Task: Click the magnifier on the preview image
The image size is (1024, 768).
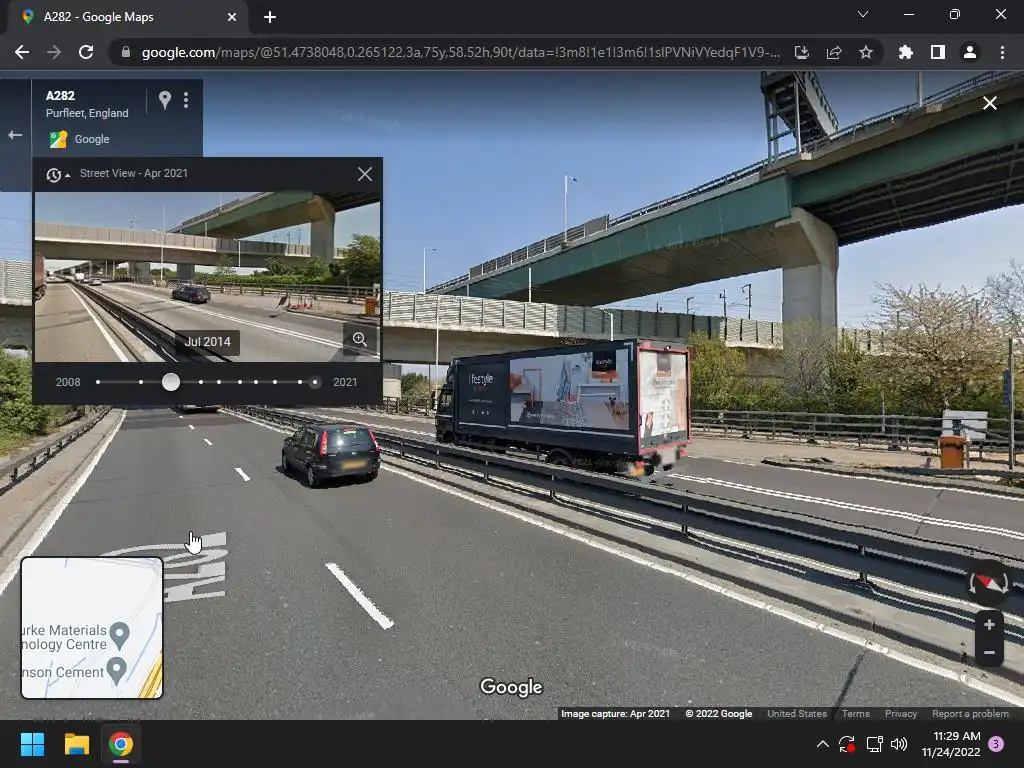Action: [x=360, y=339]
